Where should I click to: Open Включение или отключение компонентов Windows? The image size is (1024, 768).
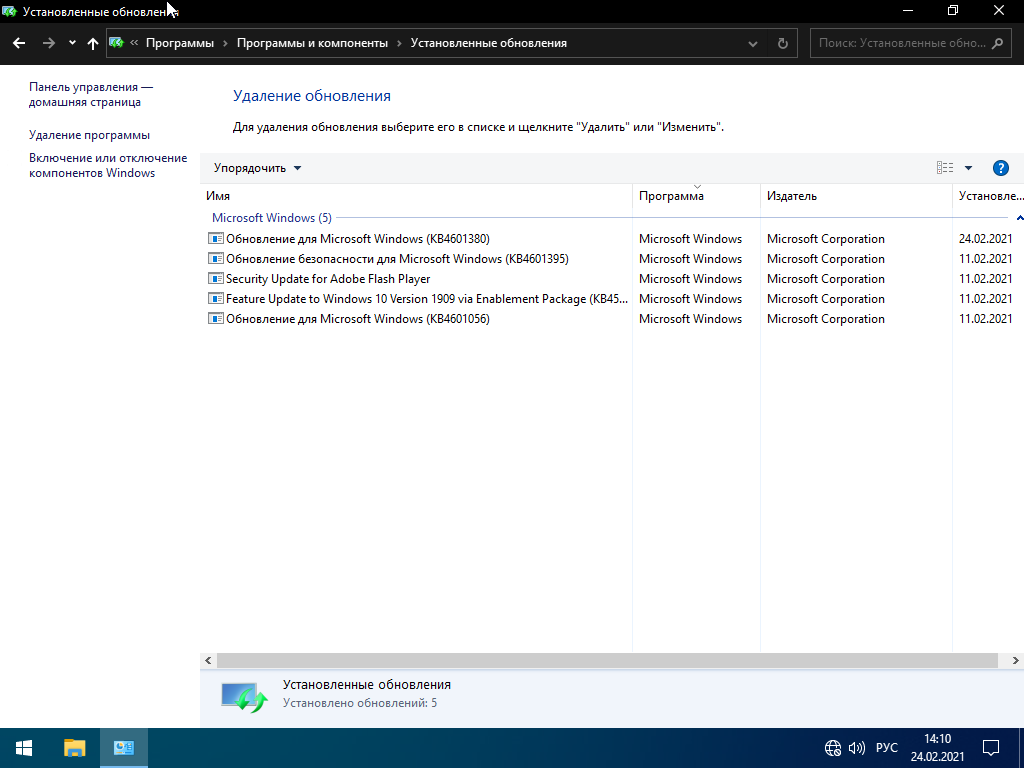(x=107, y=165)
